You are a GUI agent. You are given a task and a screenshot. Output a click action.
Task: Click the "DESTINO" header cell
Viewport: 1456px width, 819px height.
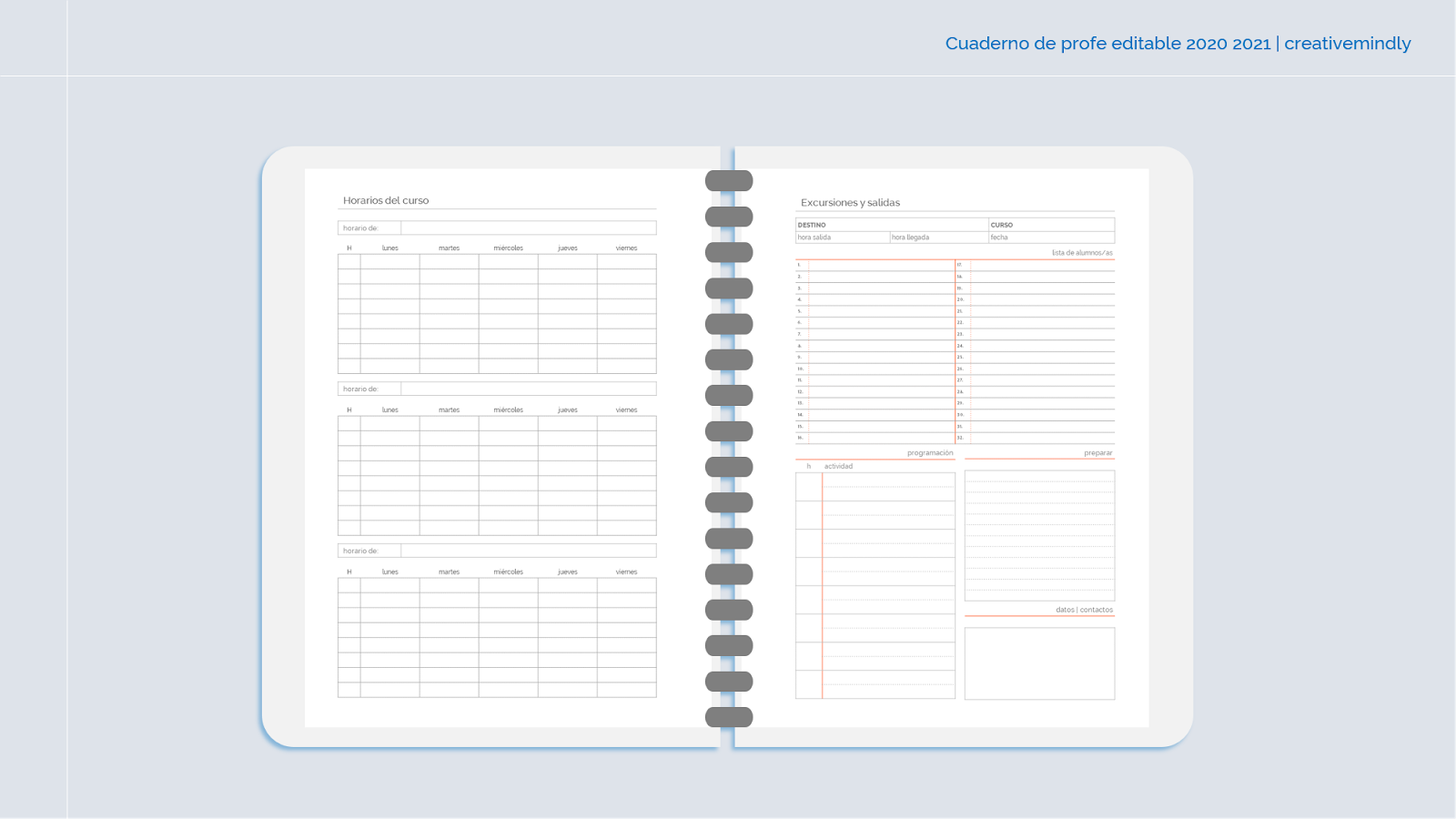pos(813,224)
